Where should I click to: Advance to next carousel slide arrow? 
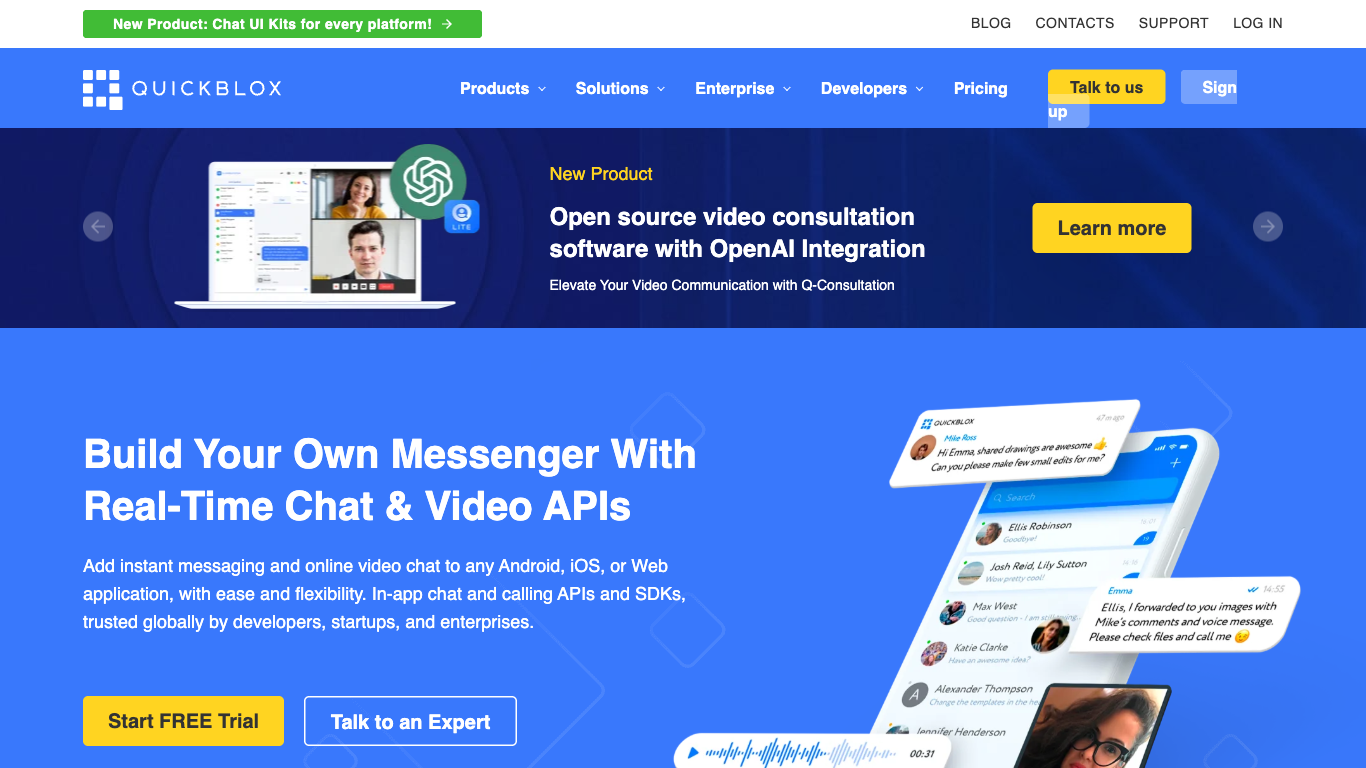1268,227
